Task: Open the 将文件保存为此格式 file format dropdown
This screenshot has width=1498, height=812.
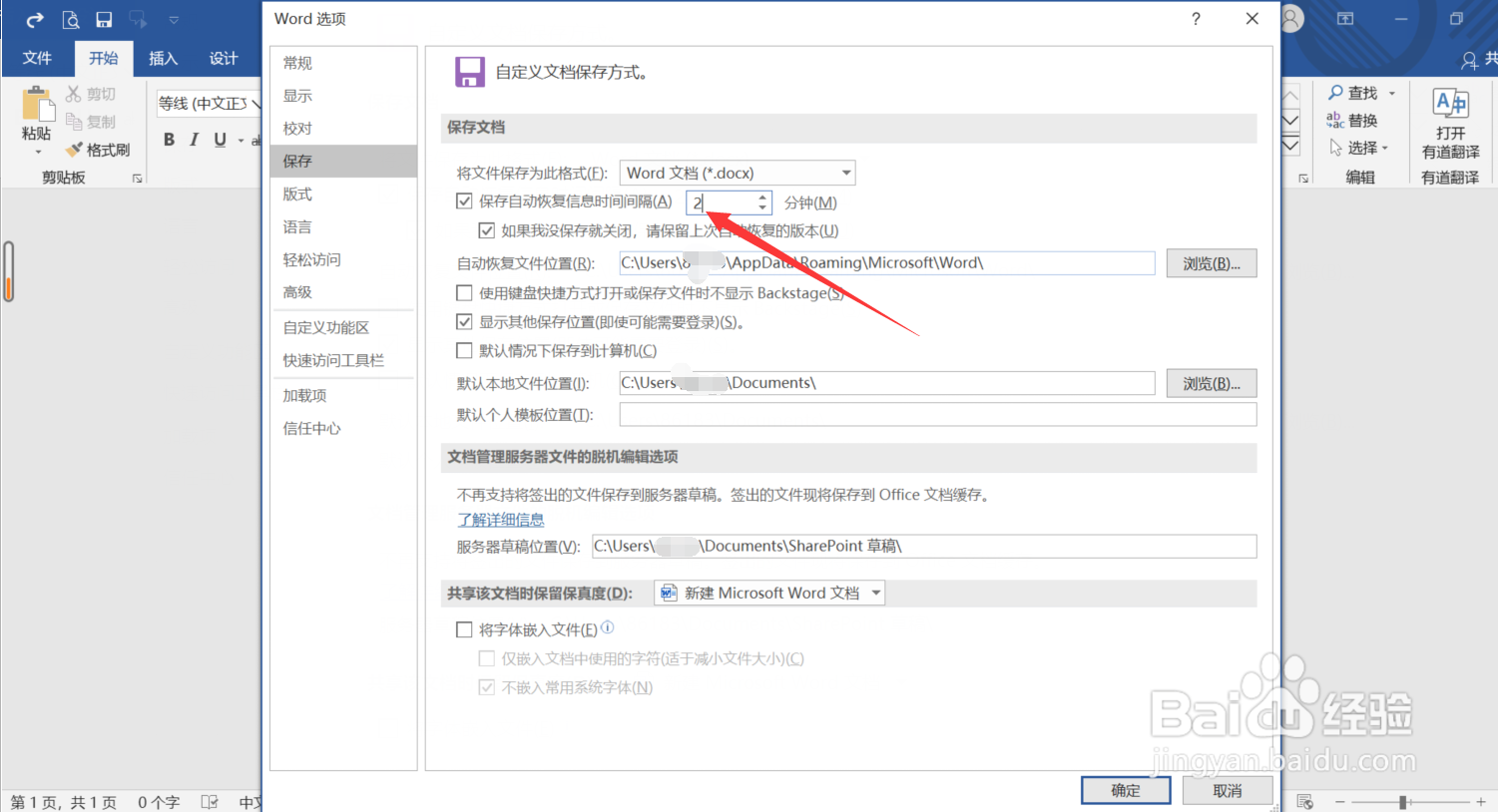Action: [x=738, y=173]
